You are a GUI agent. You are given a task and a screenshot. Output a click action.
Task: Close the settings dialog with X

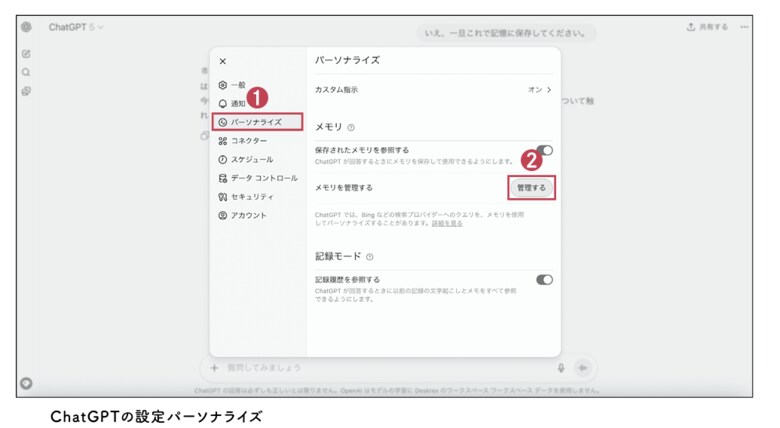(x=222, y=61)
